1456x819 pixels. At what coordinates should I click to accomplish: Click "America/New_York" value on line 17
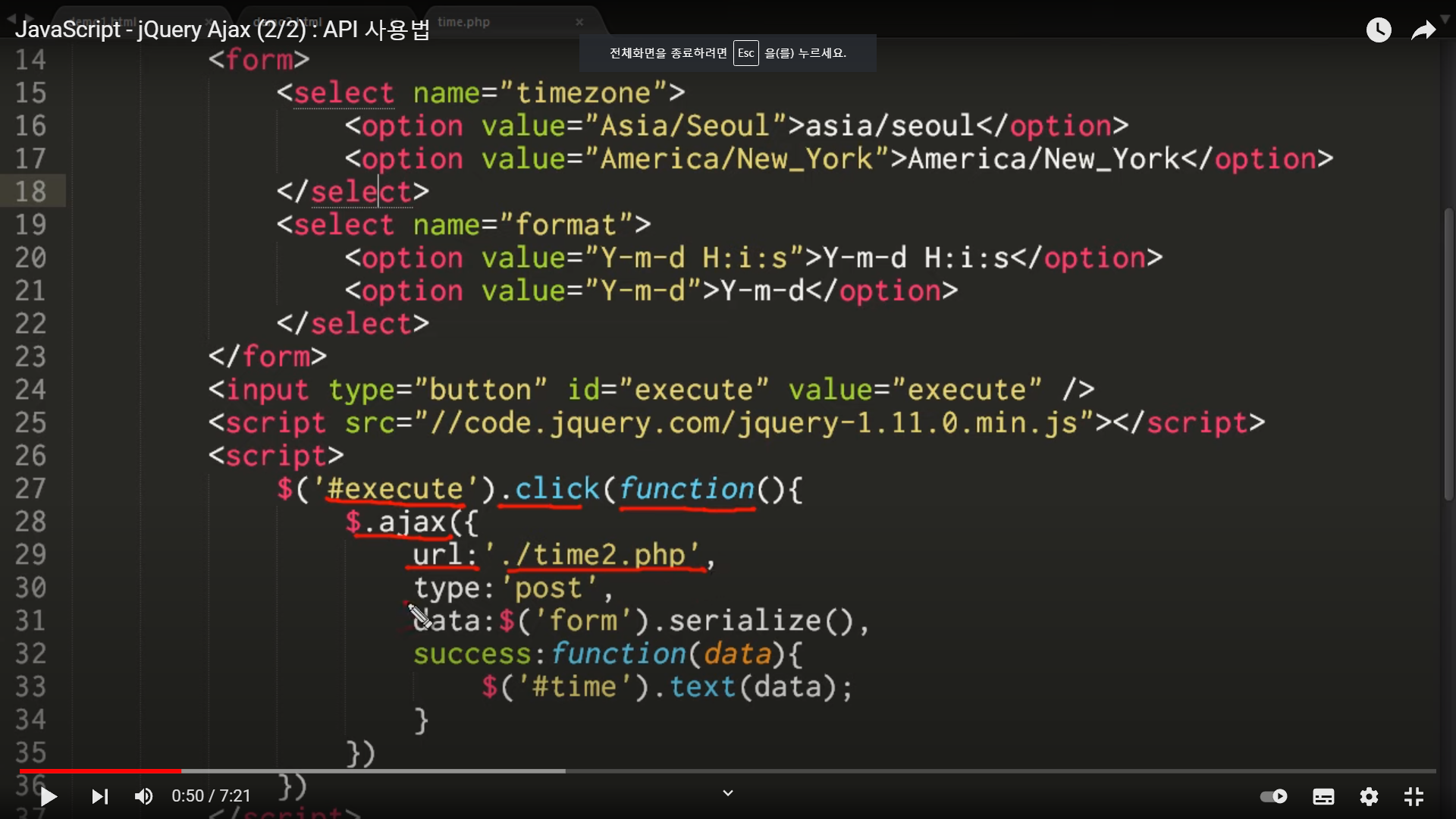(x=737, y=159)
